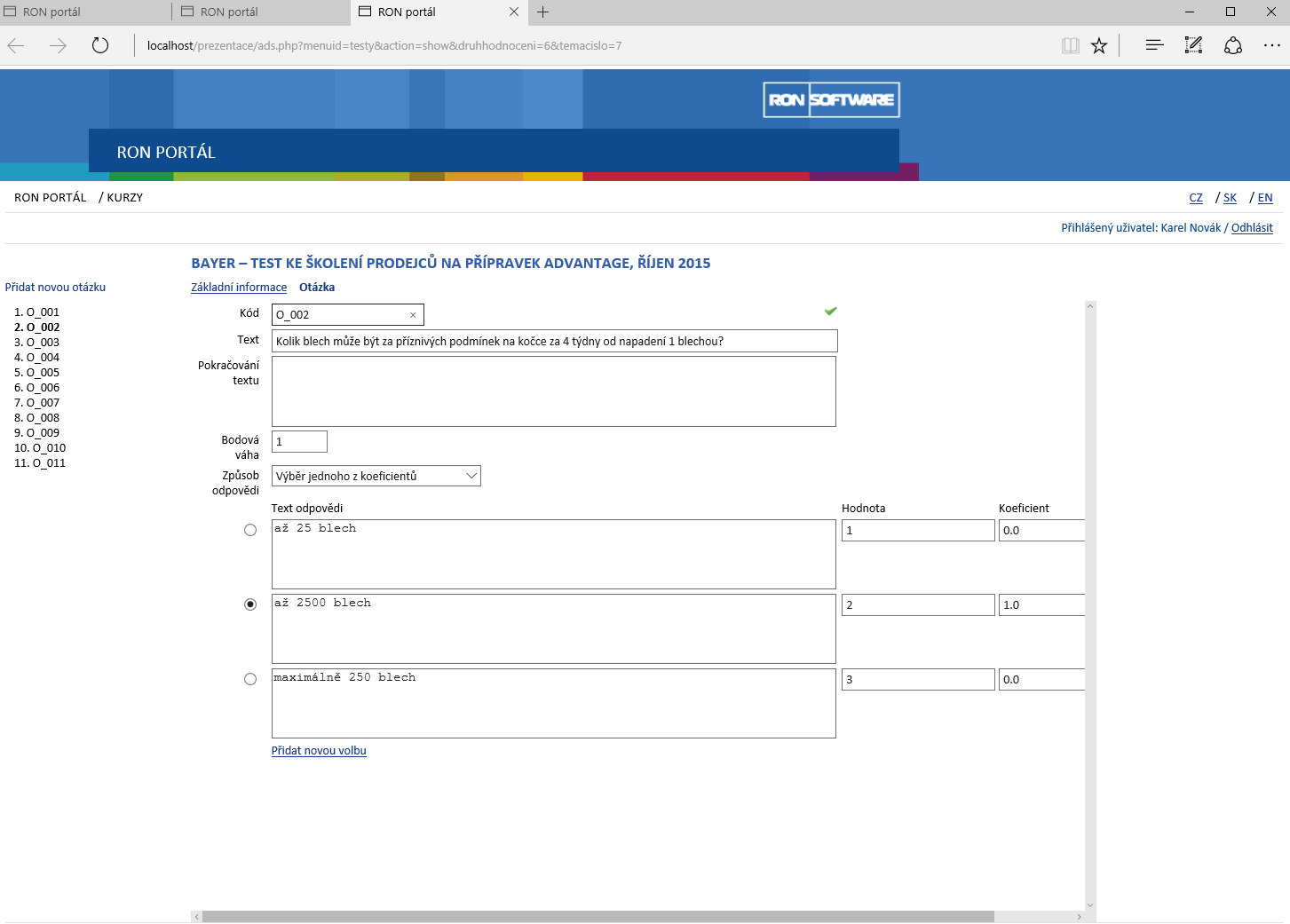
Task: Switch language to SK
Action: click(x=1230, y=198)
